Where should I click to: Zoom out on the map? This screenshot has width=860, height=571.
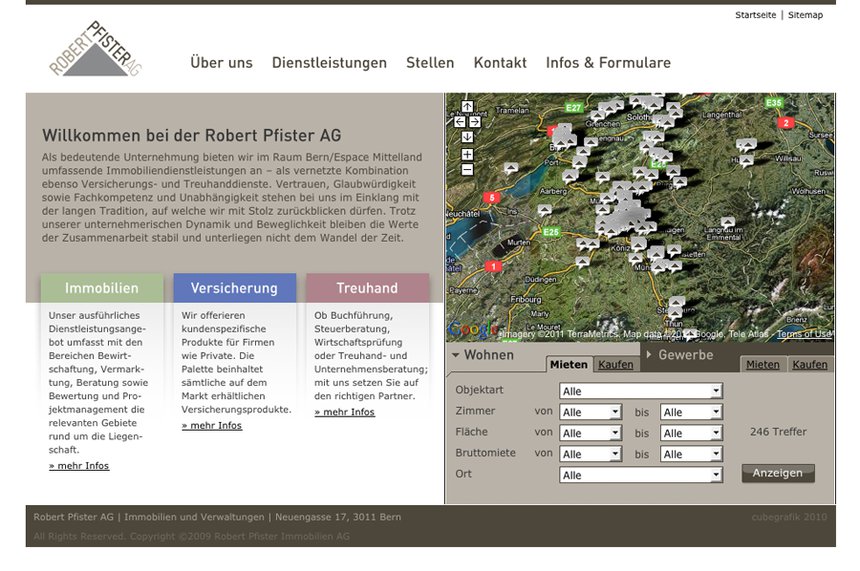tap(467, 170)
